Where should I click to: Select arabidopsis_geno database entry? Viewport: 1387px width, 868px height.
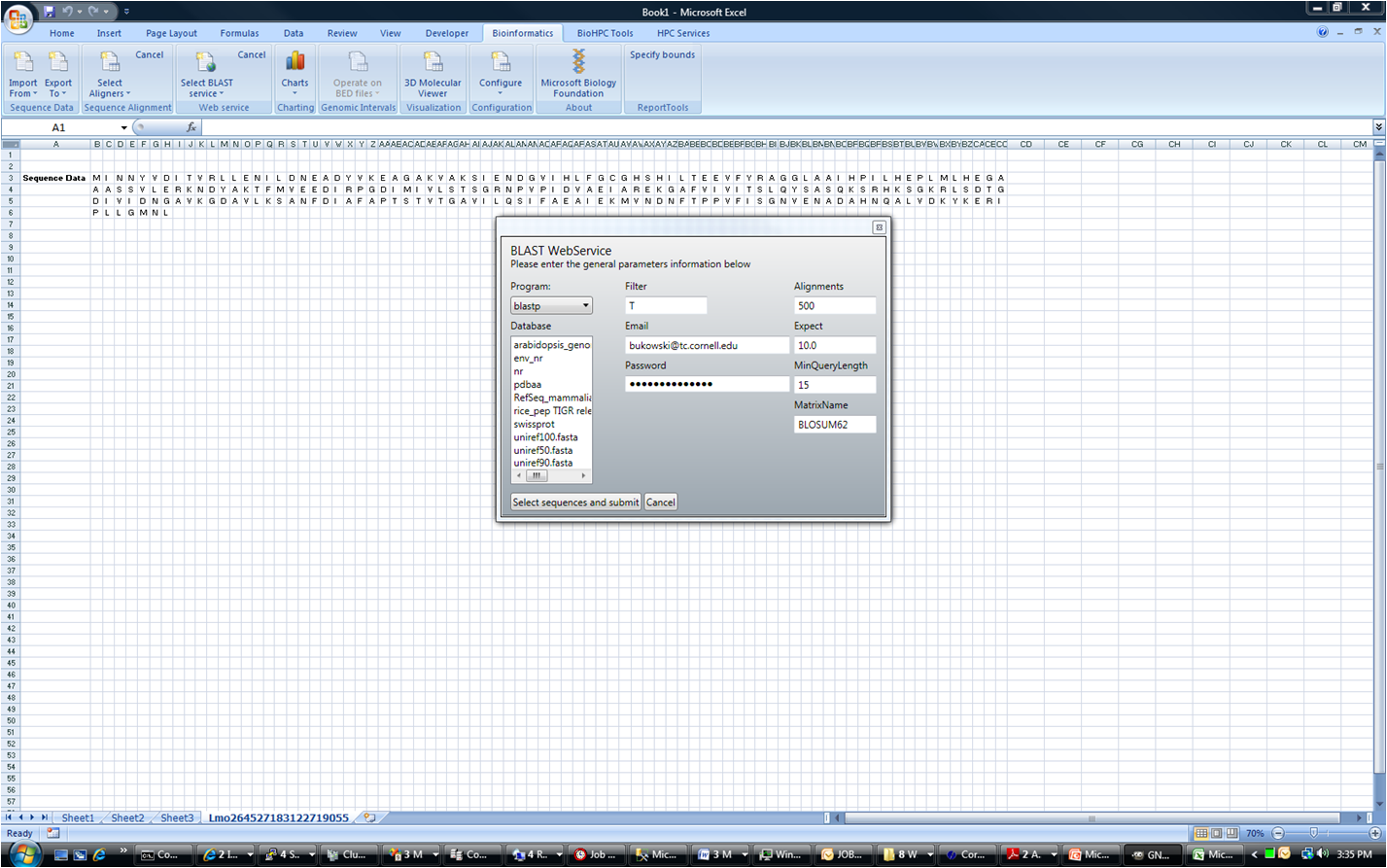point(551,345)
